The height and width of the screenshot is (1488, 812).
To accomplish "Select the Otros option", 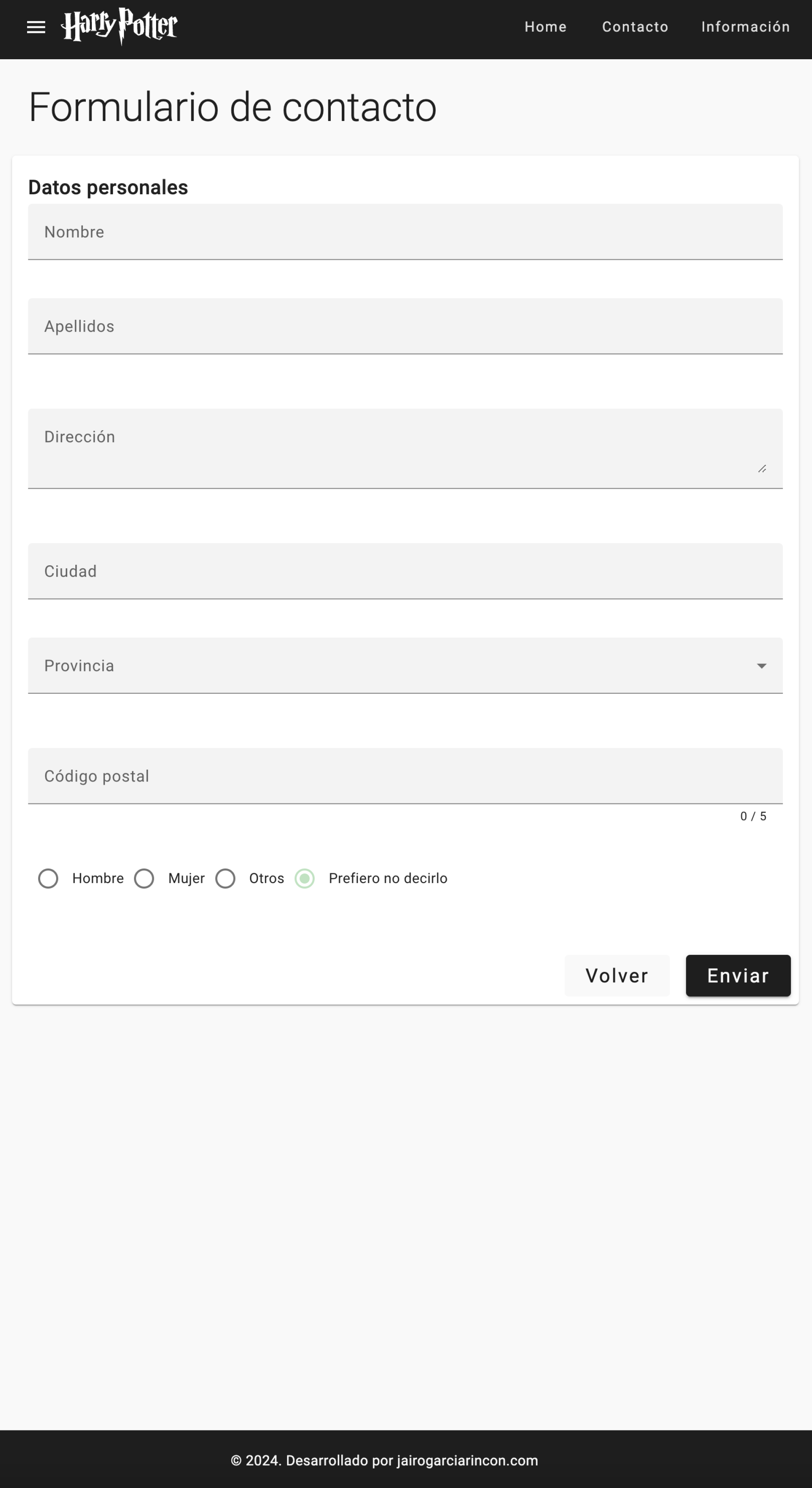I will (x=226, y=879).
